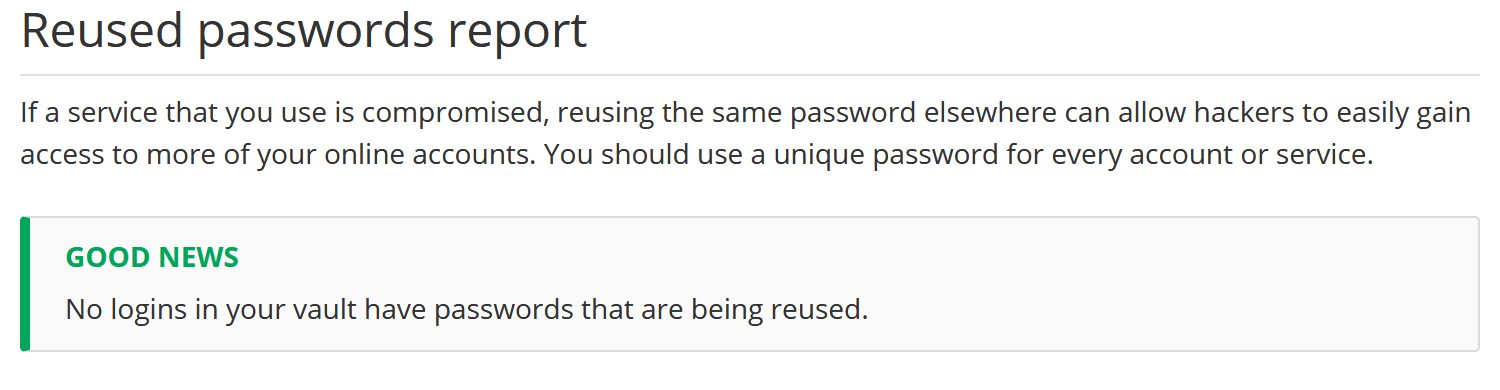
Task: Click the green accent bar of callout
Action: [25, 284]
